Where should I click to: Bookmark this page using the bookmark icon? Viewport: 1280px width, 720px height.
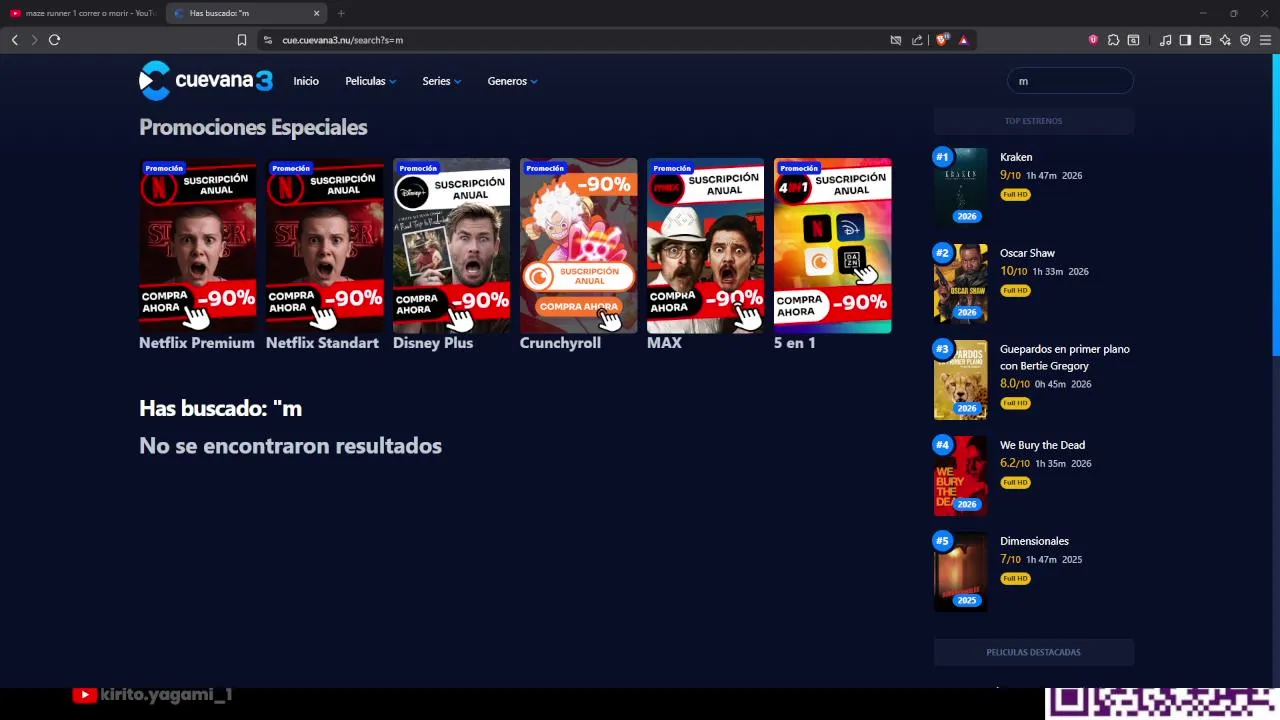pyautogui.click(x=241, y=40)
